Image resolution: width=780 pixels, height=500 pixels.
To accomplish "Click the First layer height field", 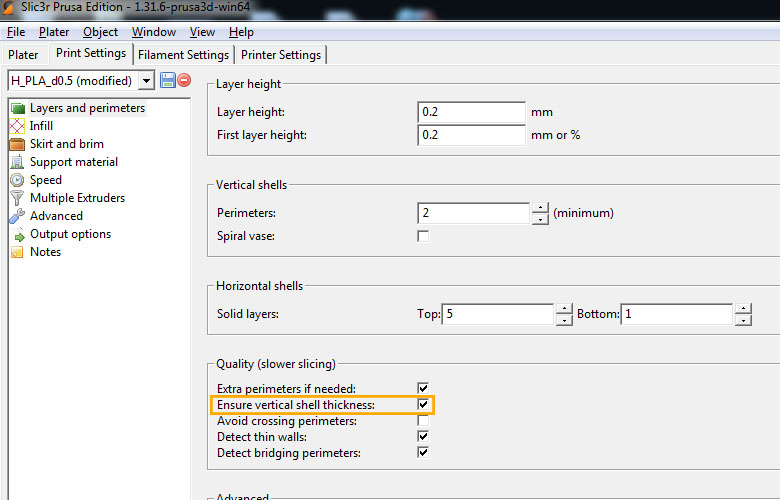I will [472, 135].
